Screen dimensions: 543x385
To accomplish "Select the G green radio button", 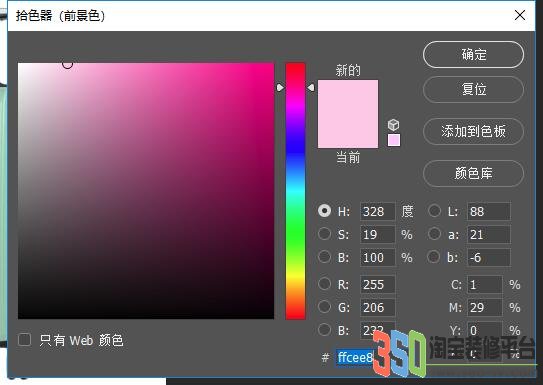I will [x=324, y=306].
